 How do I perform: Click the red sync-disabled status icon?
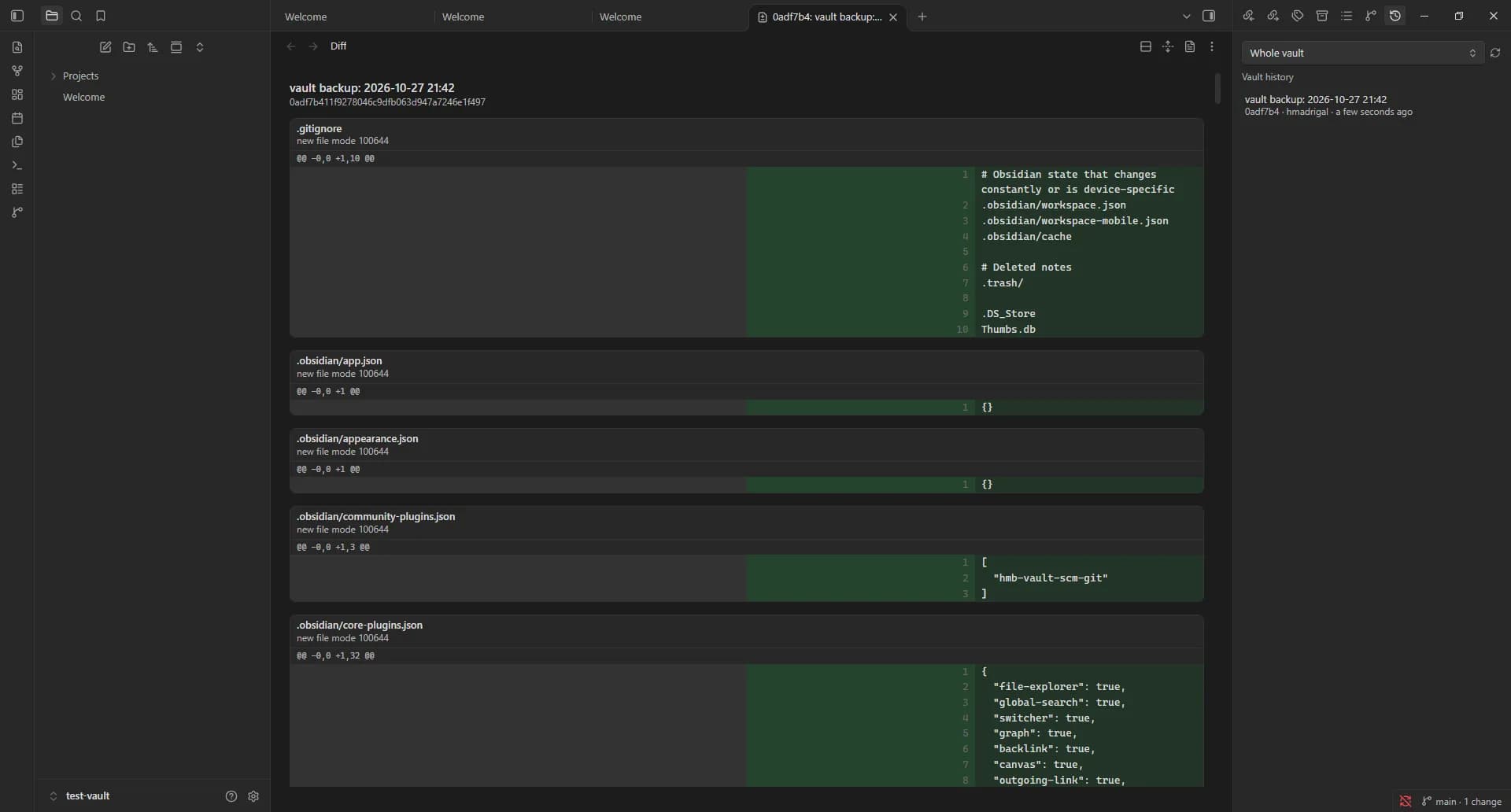tap(1406, 801)
